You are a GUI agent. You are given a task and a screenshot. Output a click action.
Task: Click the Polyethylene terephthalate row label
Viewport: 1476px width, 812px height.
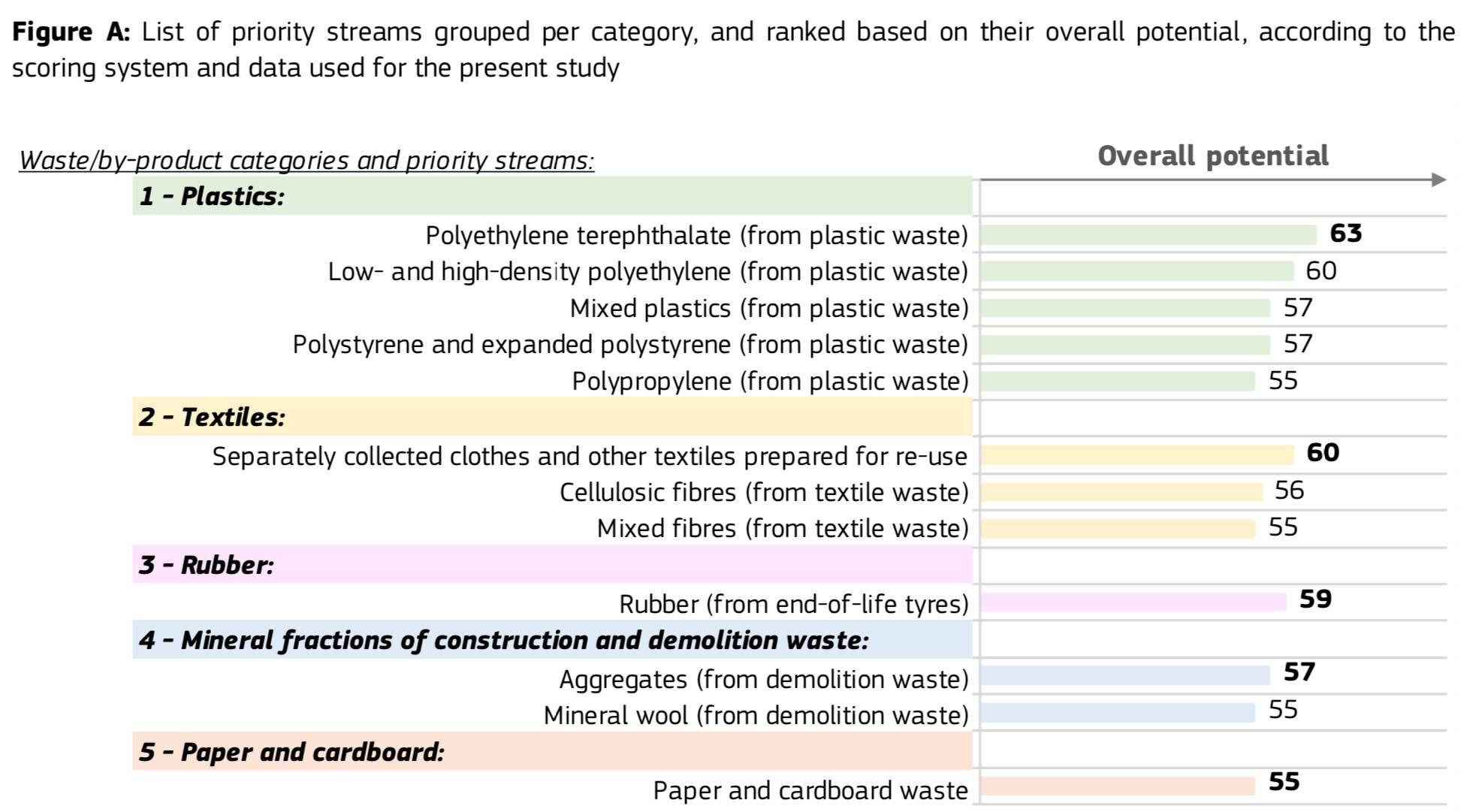696,236
